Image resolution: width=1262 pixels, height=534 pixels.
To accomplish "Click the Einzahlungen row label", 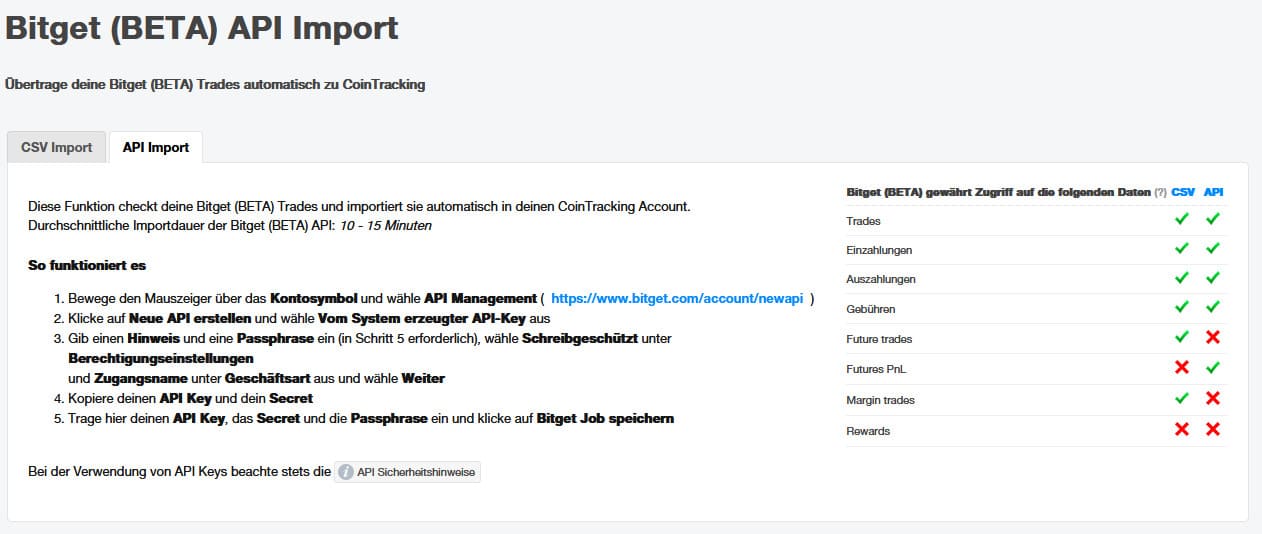I will click(x=879, y=250).
